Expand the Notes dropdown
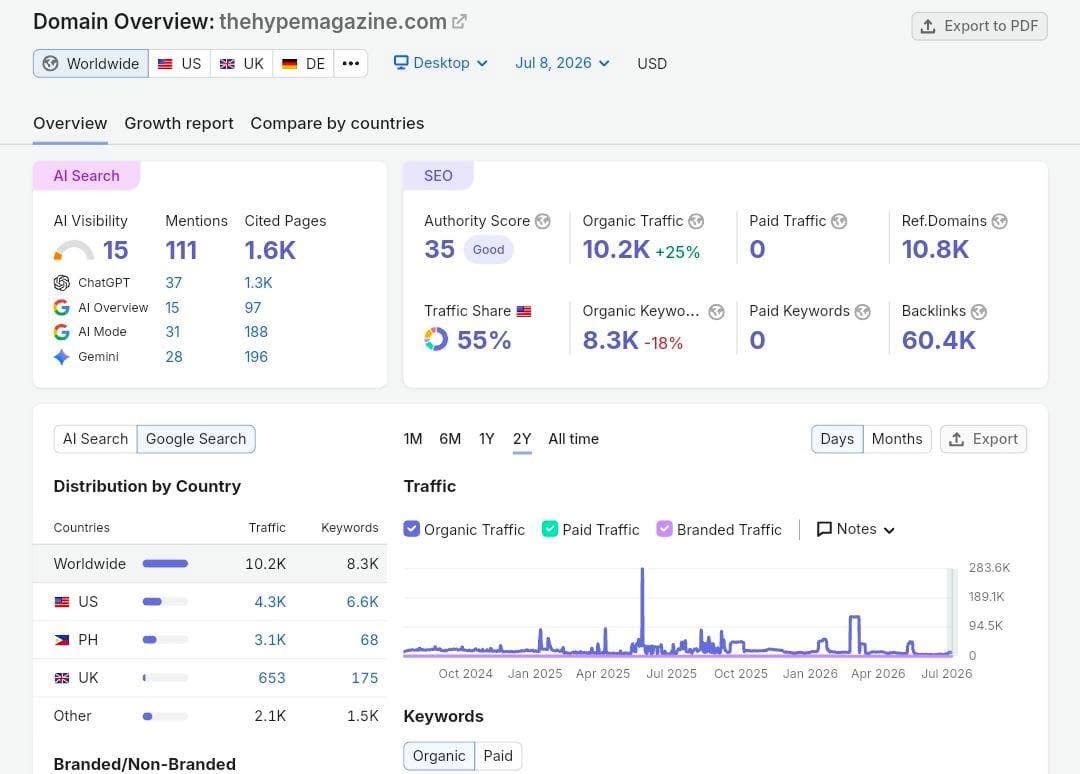The image size is (1080, 774). point(856,529)
